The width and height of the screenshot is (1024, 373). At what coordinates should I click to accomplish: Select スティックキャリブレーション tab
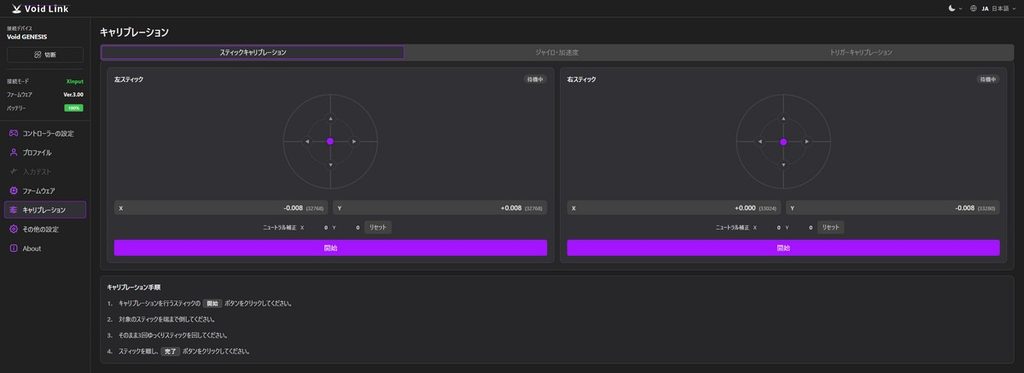coord(253,52)
